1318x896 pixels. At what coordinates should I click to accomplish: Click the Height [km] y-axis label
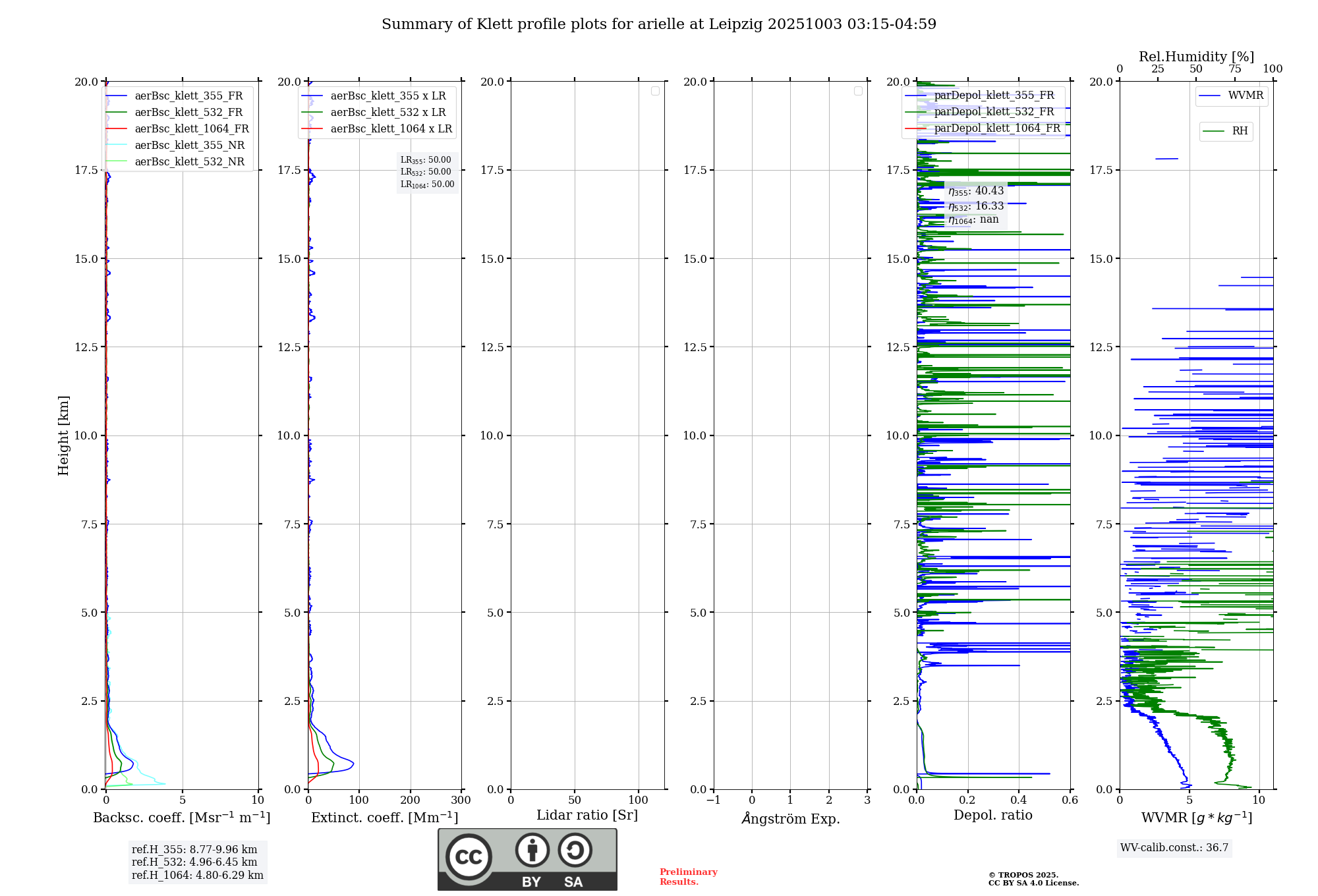point(63,435)
